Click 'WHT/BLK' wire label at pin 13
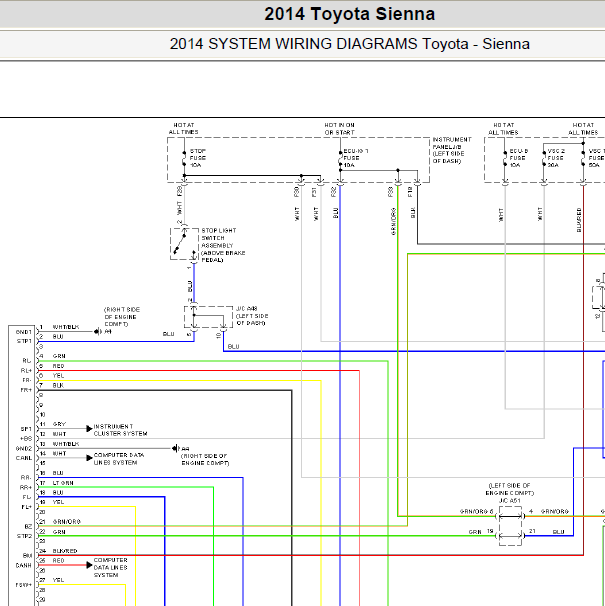This screenshot has width=605, height=606. tap(66, 444)
